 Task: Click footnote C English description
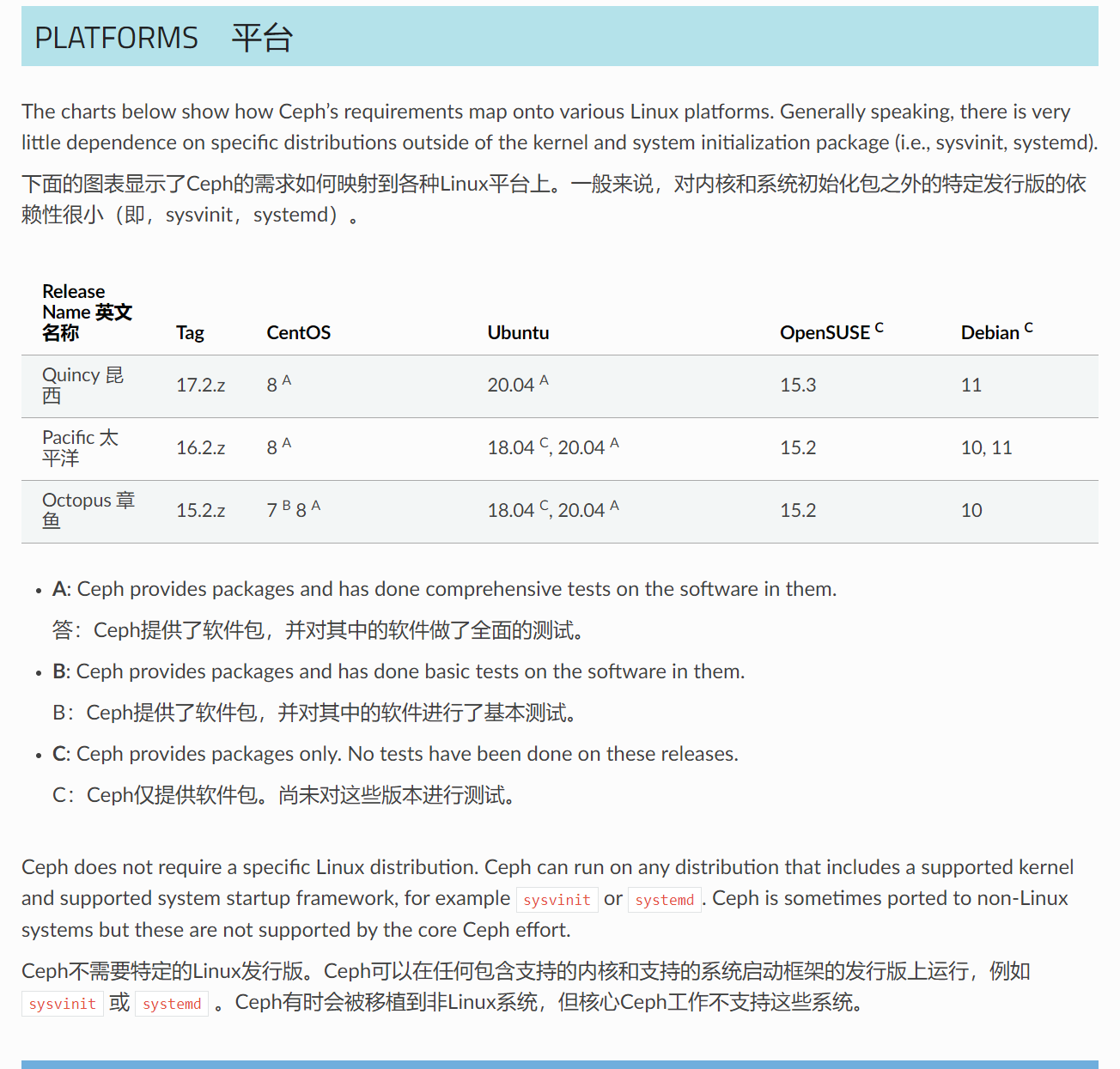(395, 754)
